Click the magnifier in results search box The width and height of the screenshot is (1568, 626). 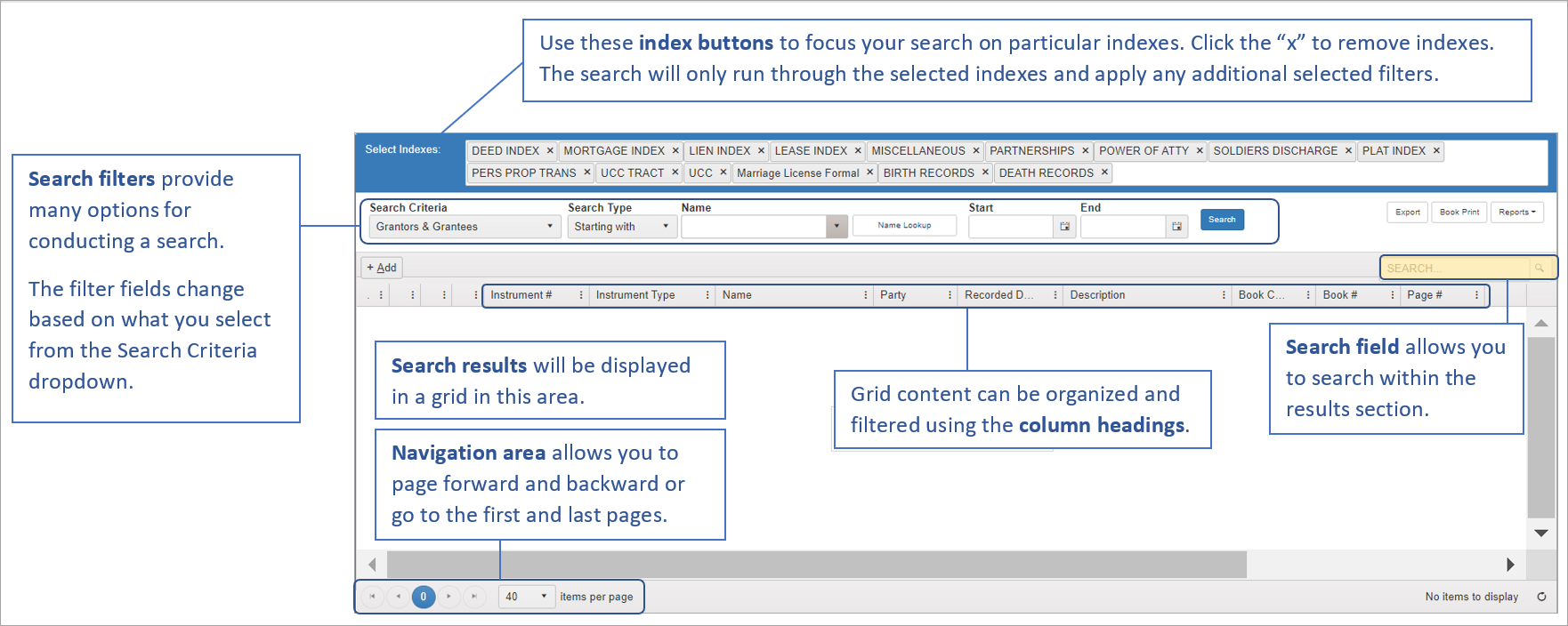point(1539,268)
